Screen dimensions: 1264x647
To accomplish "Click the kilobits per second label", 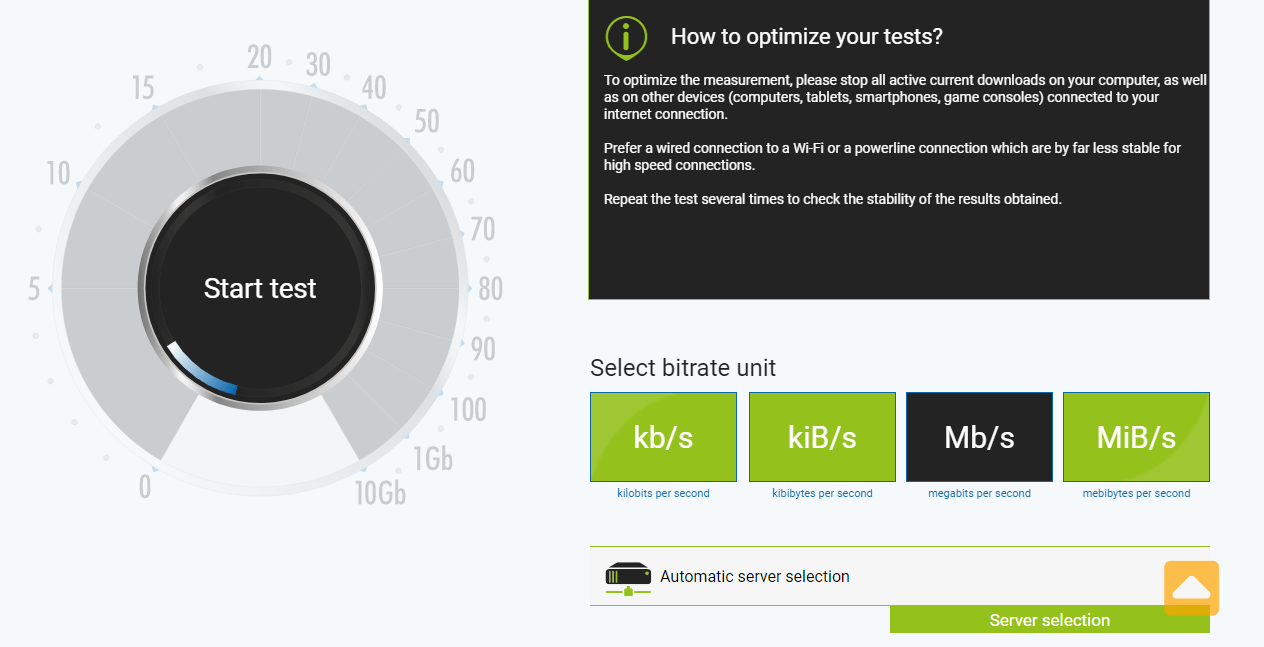I will 663,493.
